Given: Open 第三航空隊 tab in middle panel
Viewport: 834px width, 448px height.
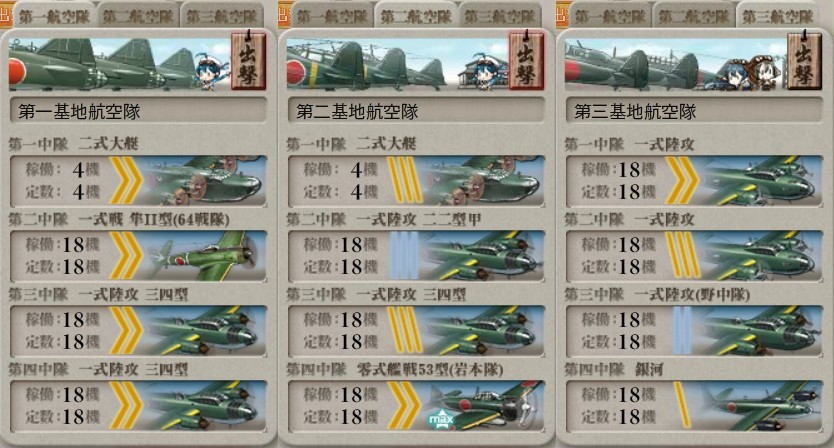Looking at the screenshot, I should (499, 16).
